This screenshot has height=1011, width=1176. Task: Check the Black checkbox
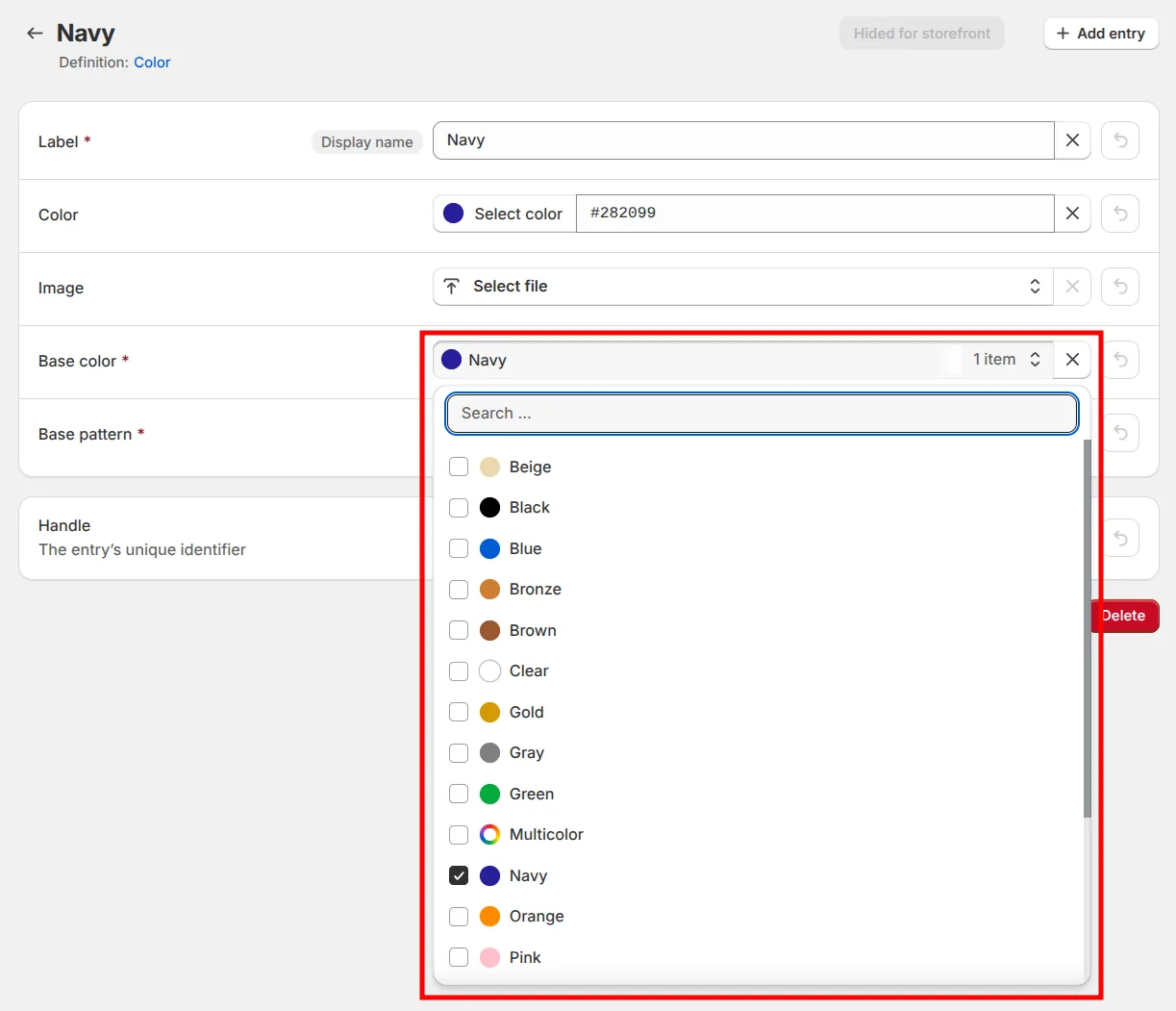point(459,507)
